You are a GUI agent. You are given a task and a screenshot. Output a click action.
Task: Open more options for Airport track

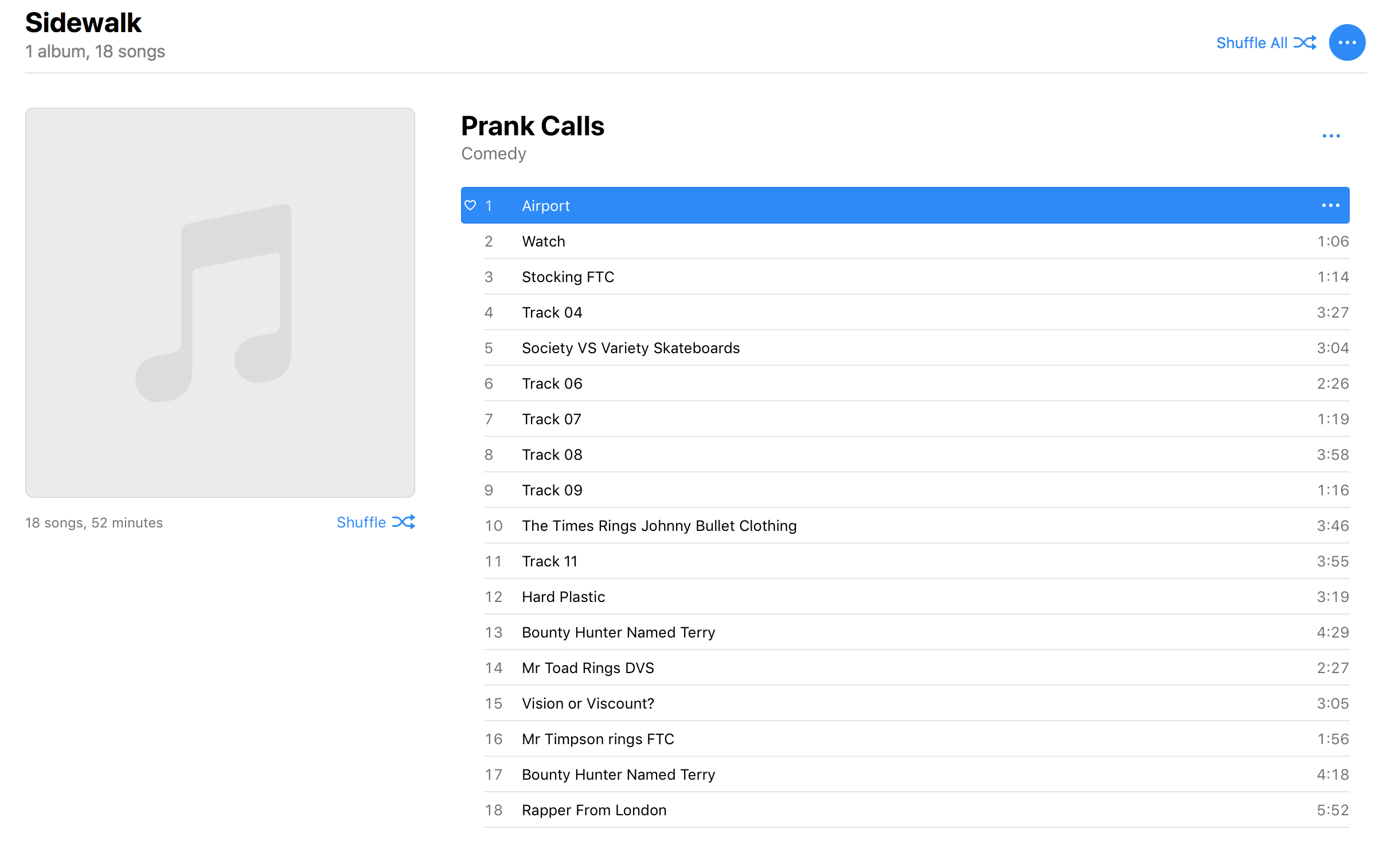point(1330,205)
